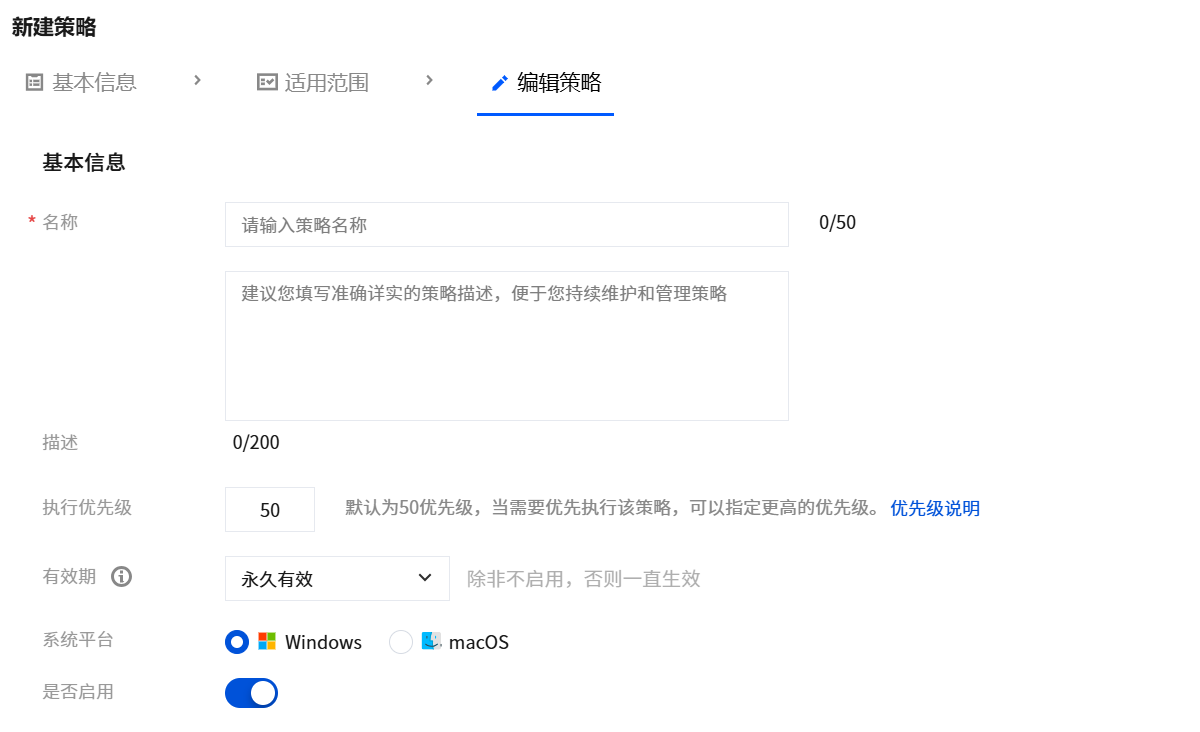The height and width of the screenshot is (732, 1200).
Task: Click the 基本信息 section heading
Action: pos(84,162)
